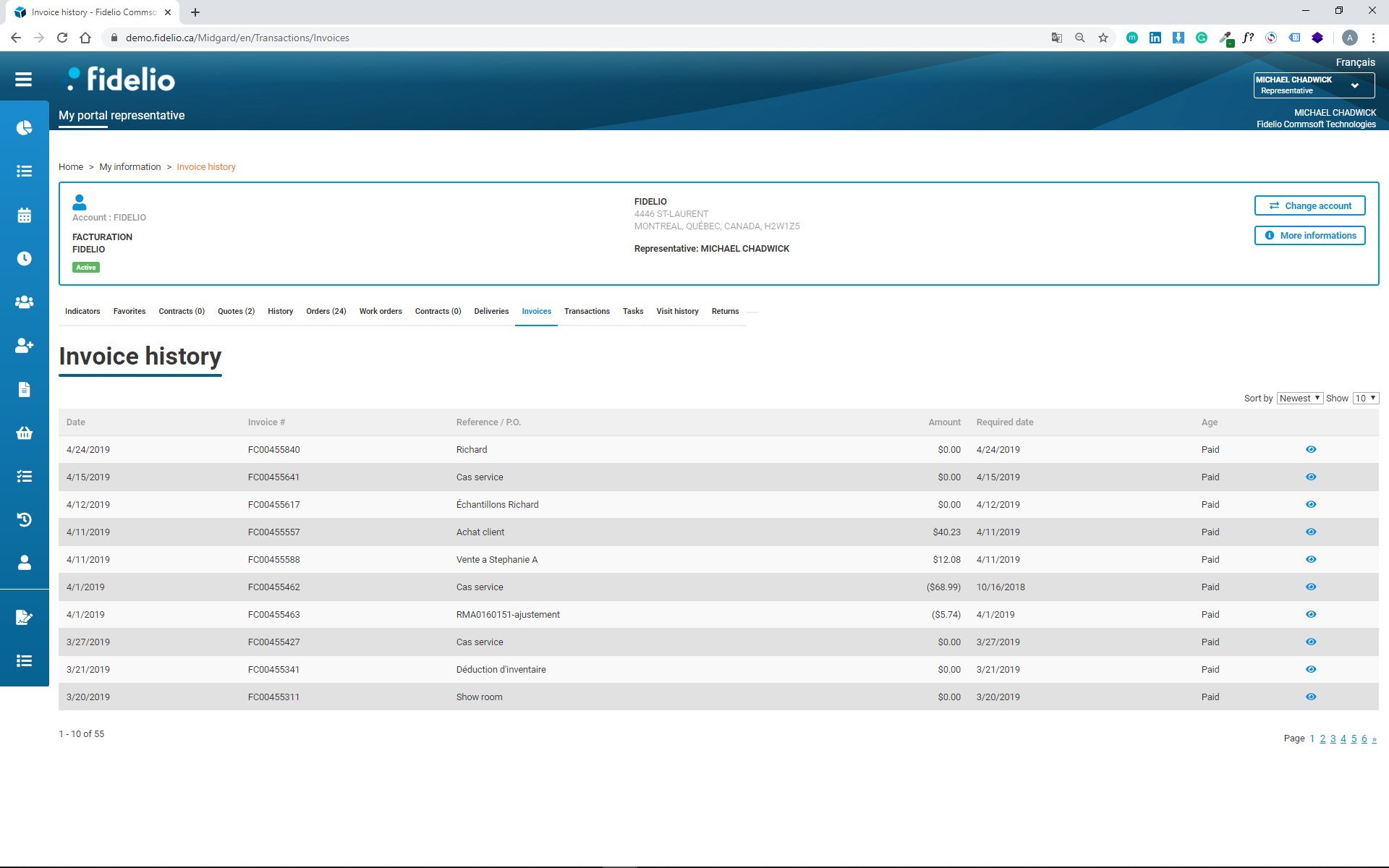Click the history sidebar icon
The width and height of the screenshot is (1389, 868).
(x=24, y=519)
